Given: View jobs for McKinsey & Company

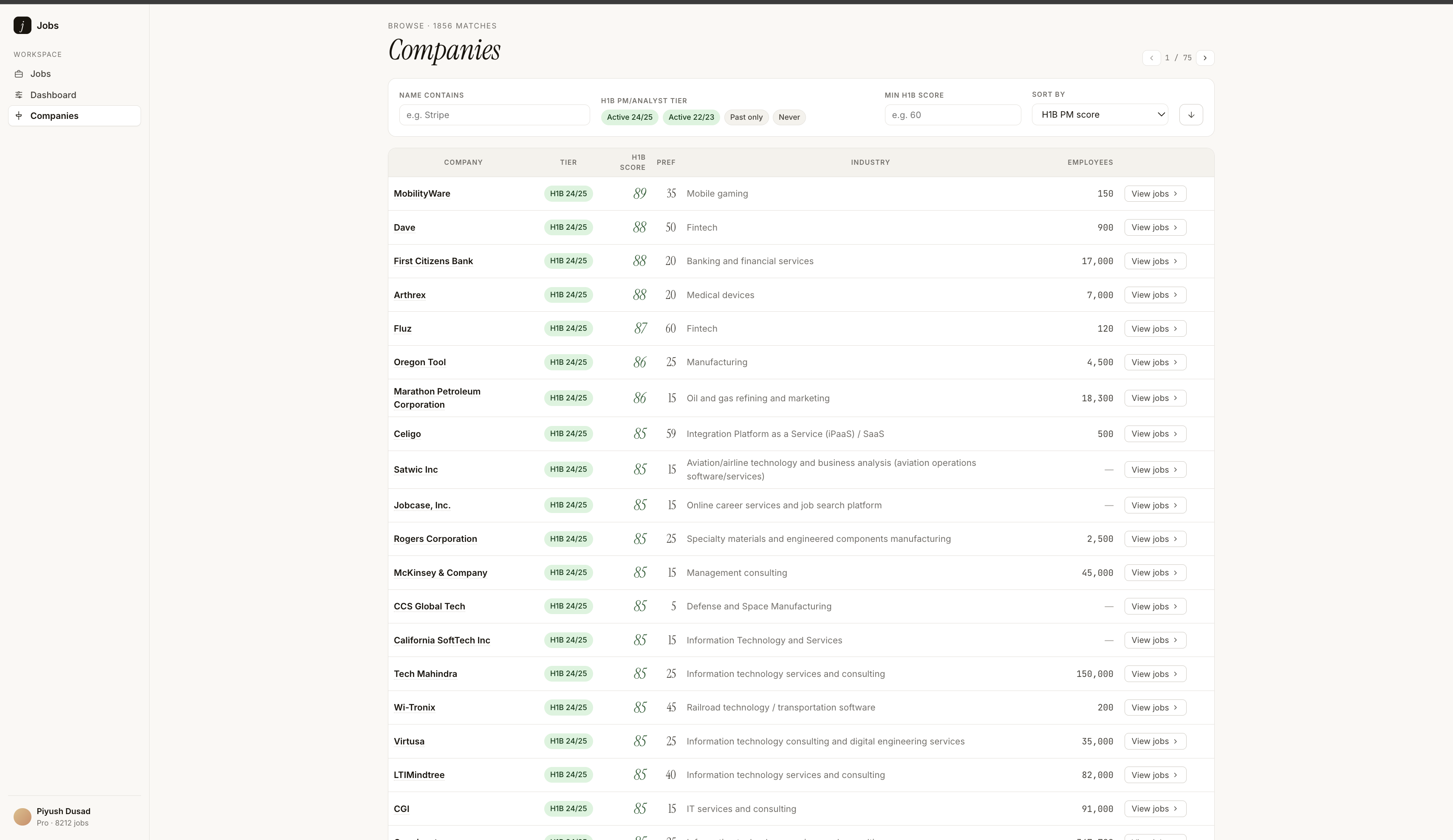Looking at the screenshot, I should pyautogui.click(x=1155, y=572).
